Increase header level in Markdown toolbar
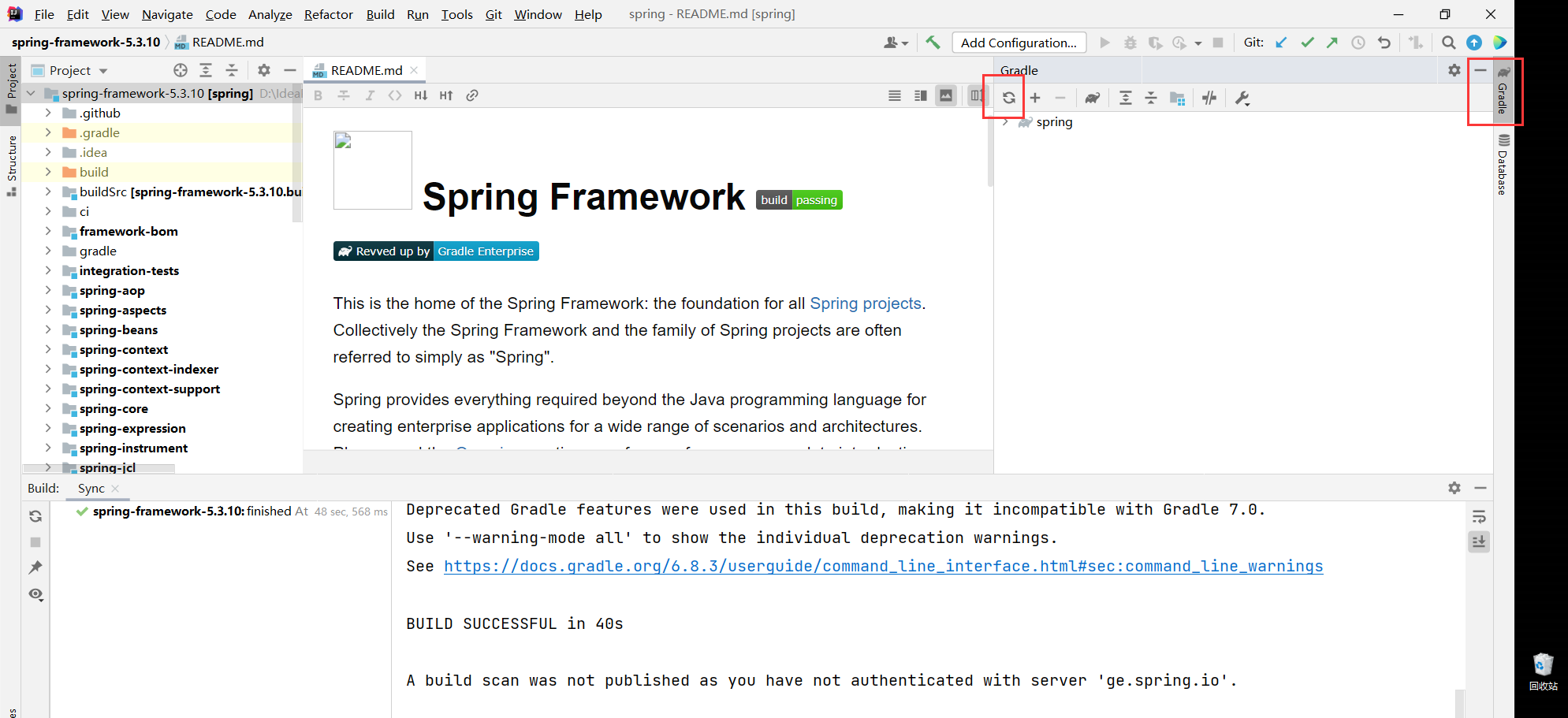The width and height of the screenshot is (1568, 718). point(446,95)
